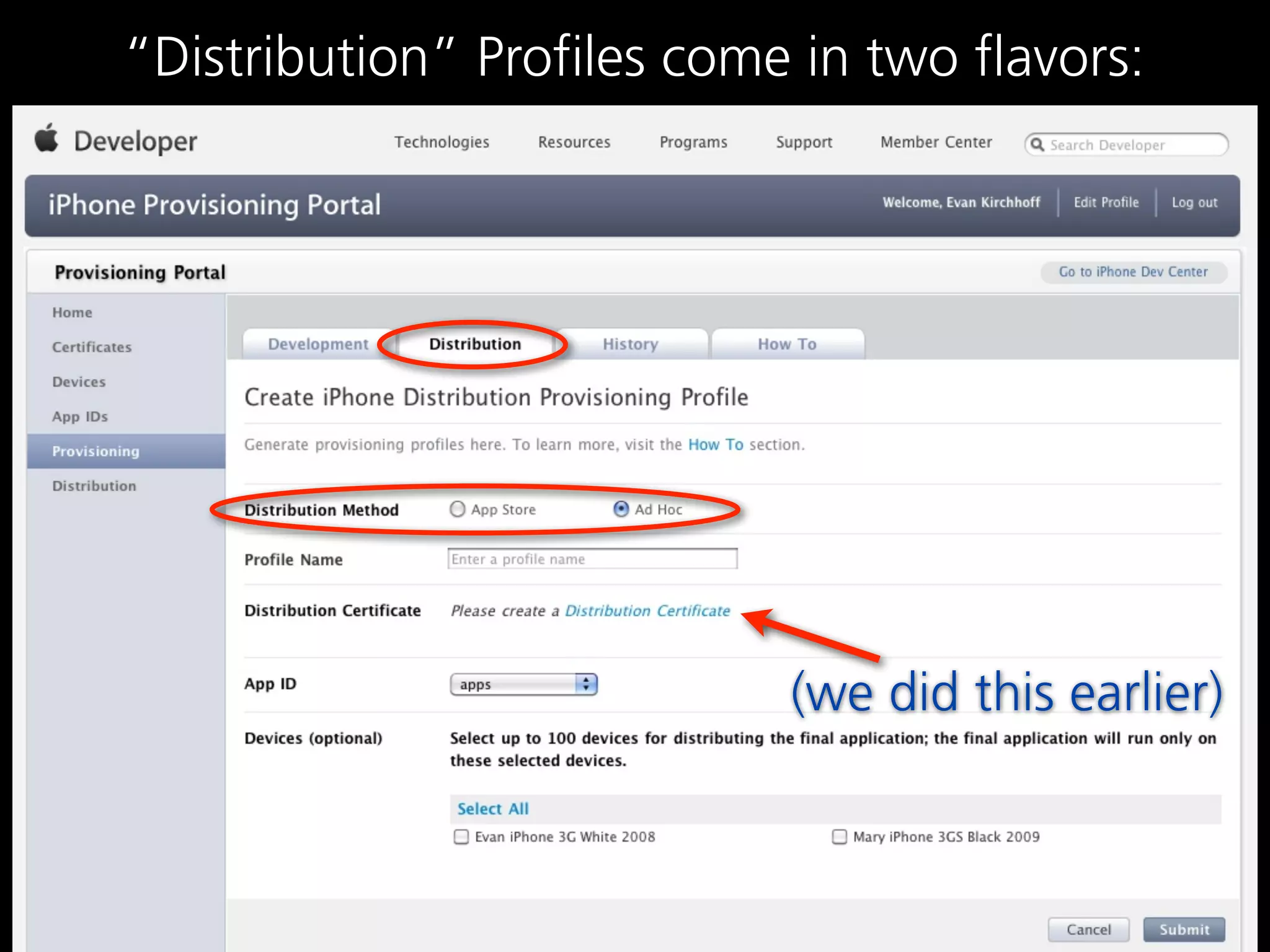1270x952 pixels.
Task: Follow the How To section link
Action: point(716,444)
